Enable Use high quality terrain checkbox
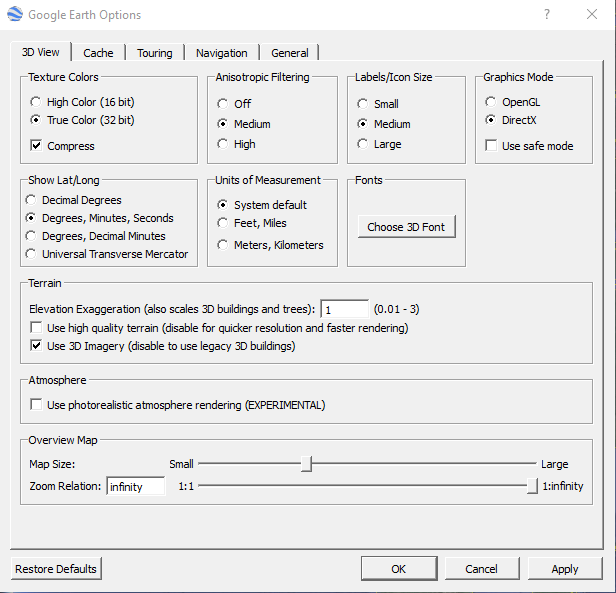616x593 pixels. point(36,328)
